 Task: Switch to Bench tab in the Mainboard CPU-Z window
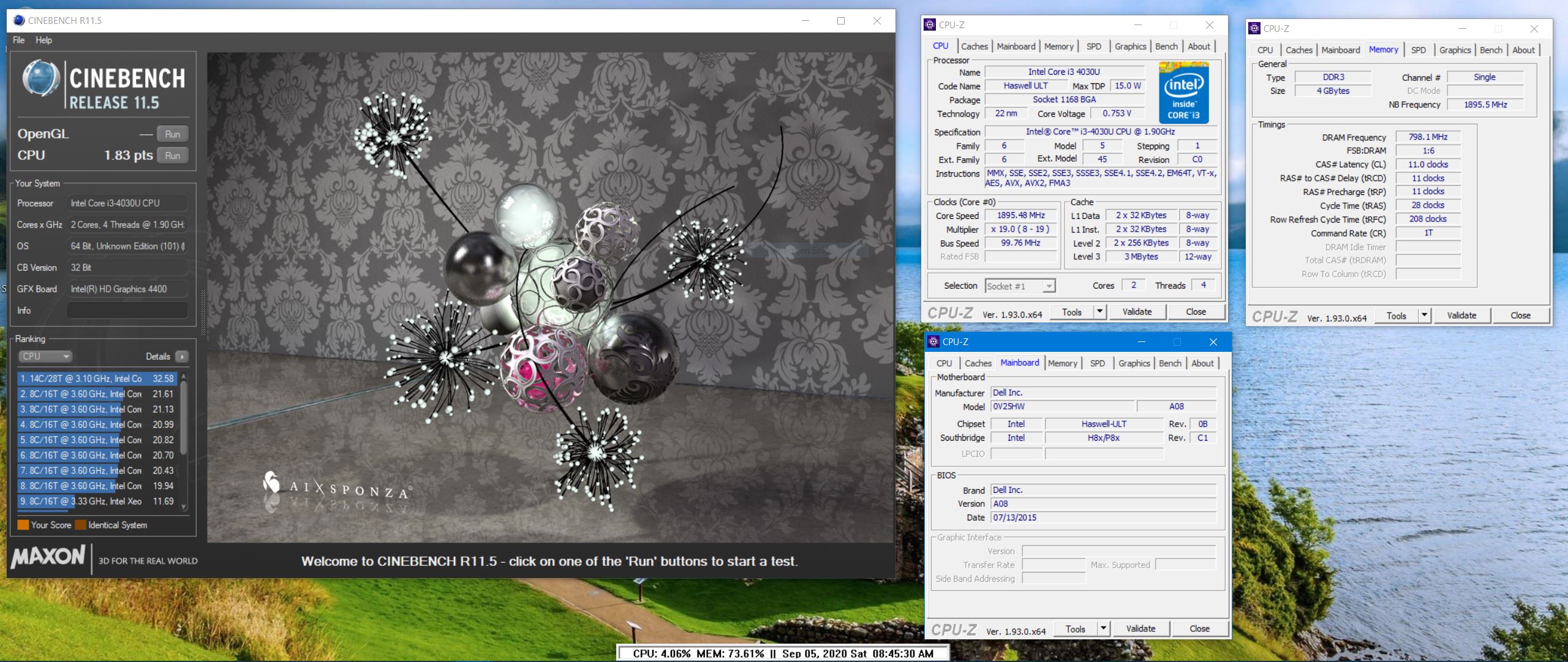coord(1170,363)
